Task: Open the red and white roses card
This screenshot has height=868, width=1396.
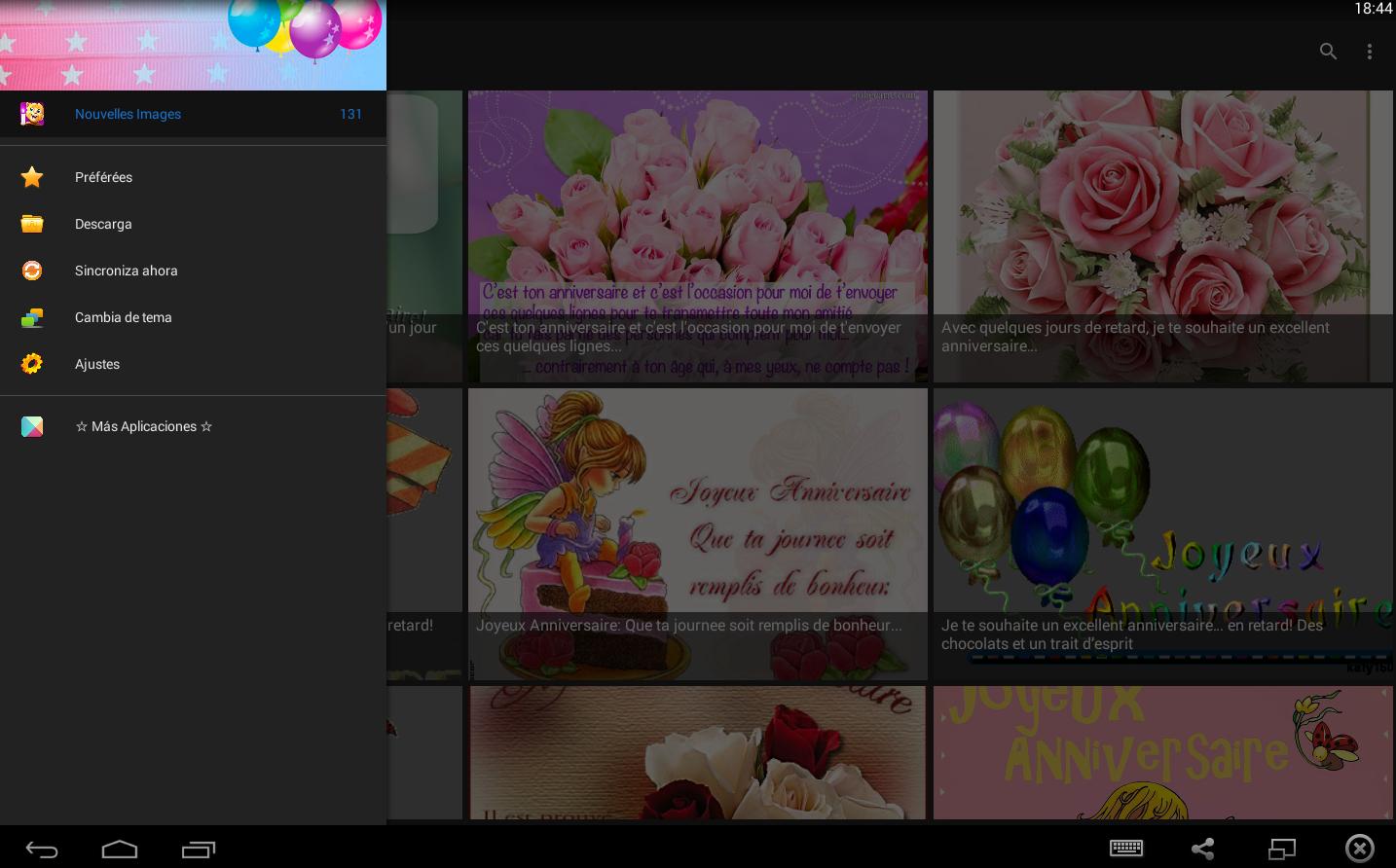Action: tap(698, 752)
